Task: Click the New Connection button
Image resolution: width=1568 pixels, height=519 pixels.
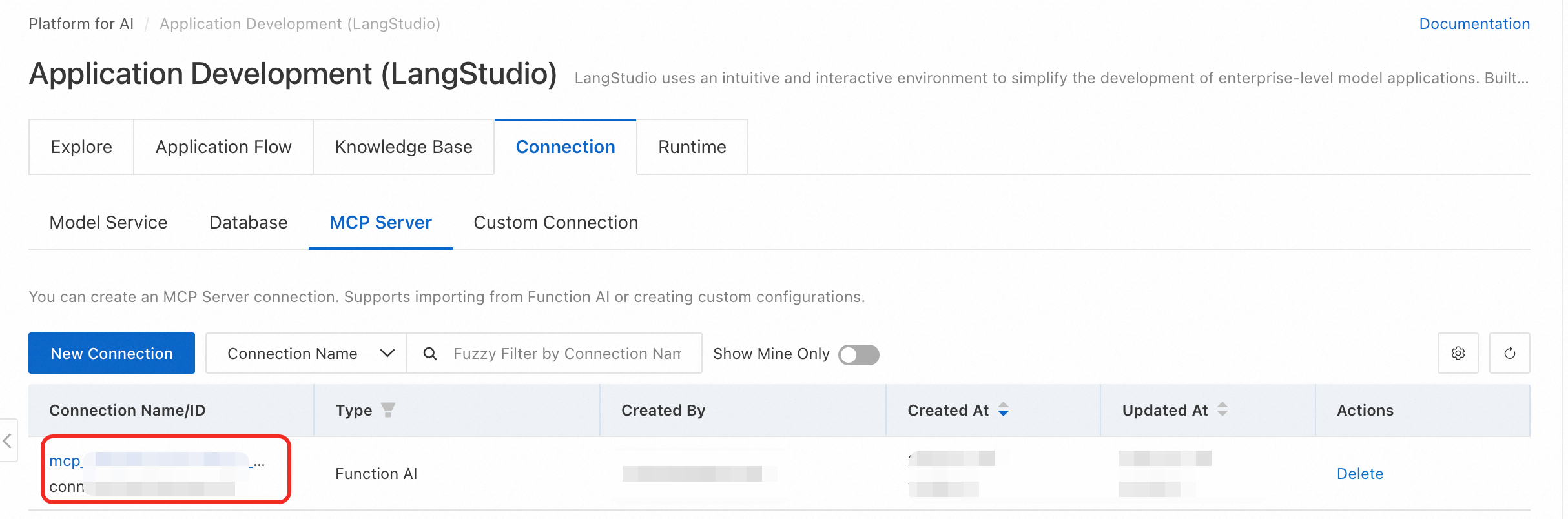Action: [112, 354]
